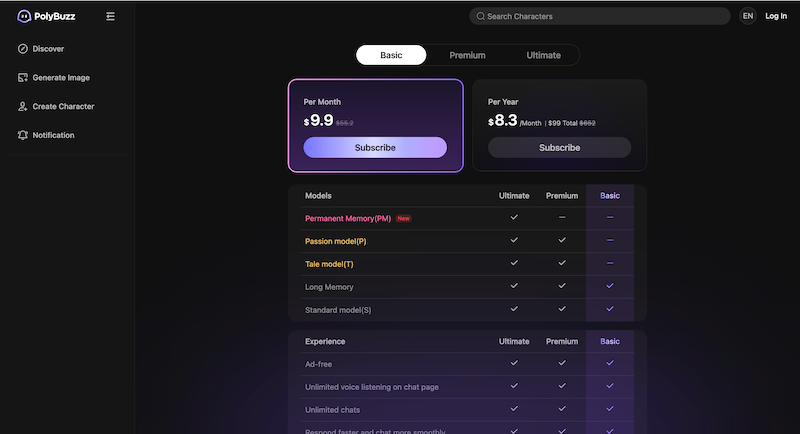Click the Log In link

tap(776, 16)
